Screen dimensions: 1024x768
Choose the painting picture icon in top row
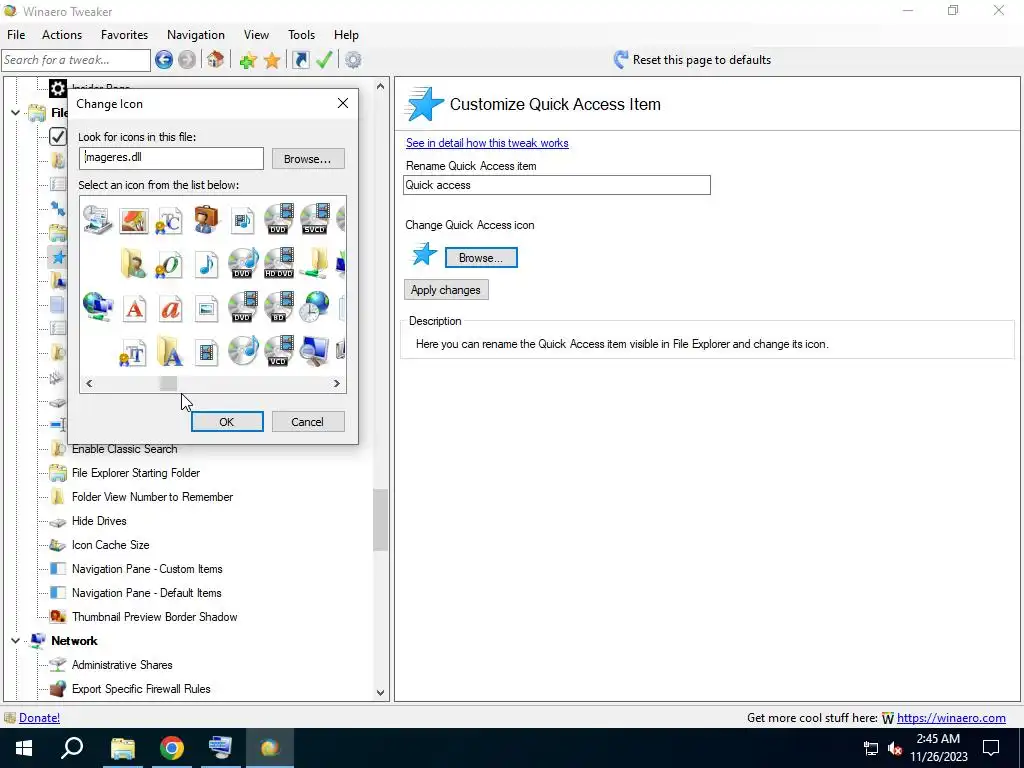click(134, 220)
